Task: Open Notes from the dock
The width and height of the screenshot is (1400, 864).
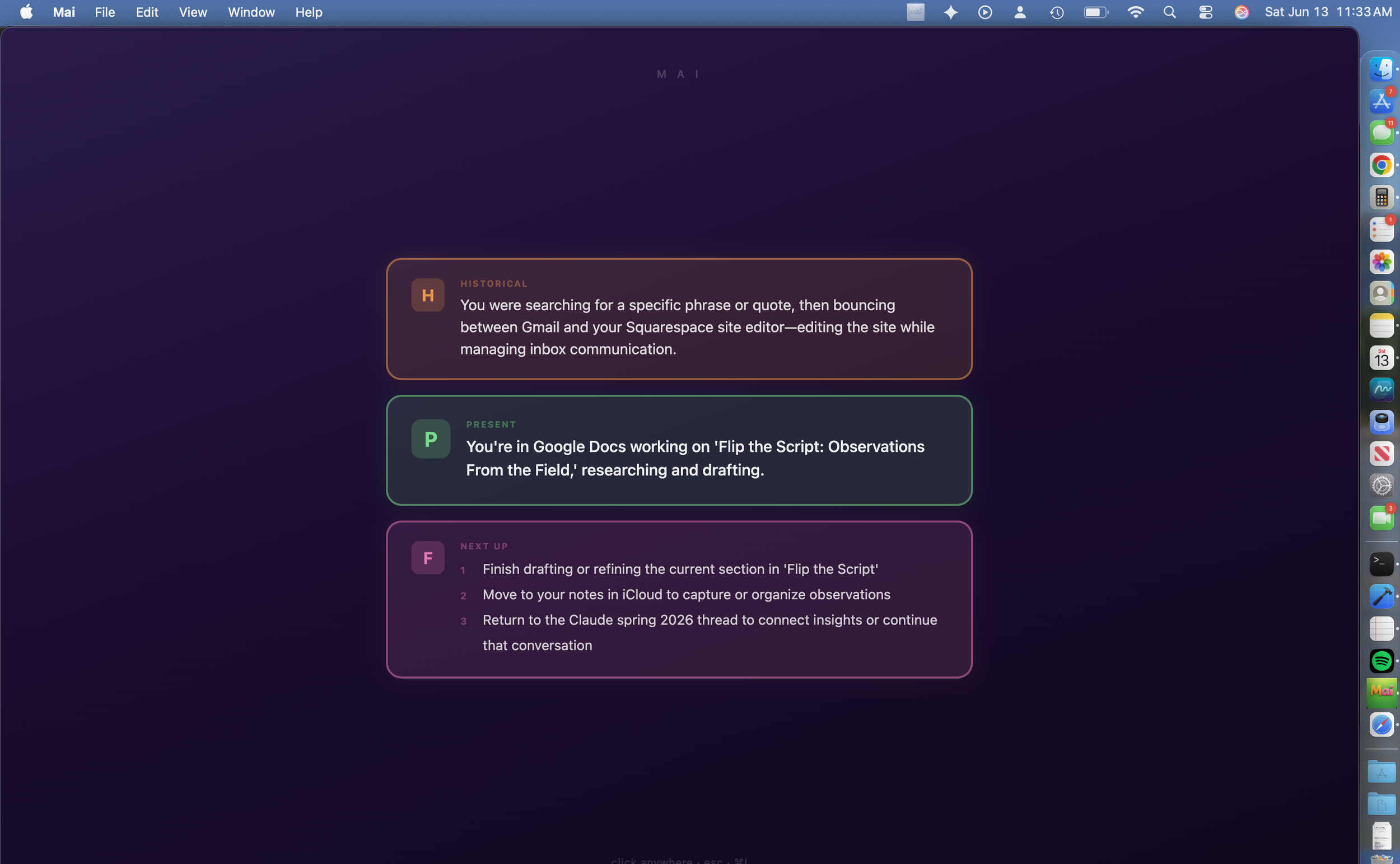Action: pyautogui.click(x=1381, y=326)
